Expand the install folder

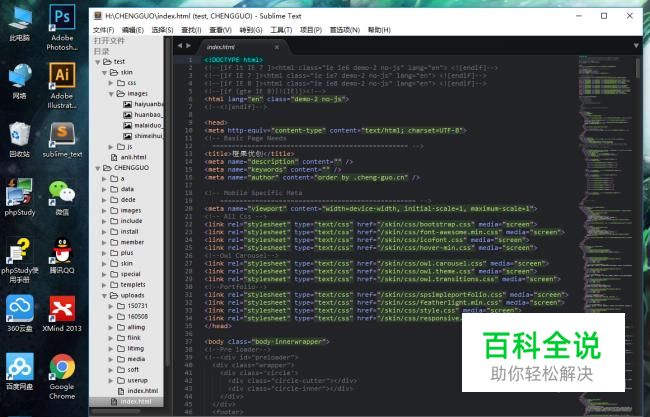click(x=104, y=232)
